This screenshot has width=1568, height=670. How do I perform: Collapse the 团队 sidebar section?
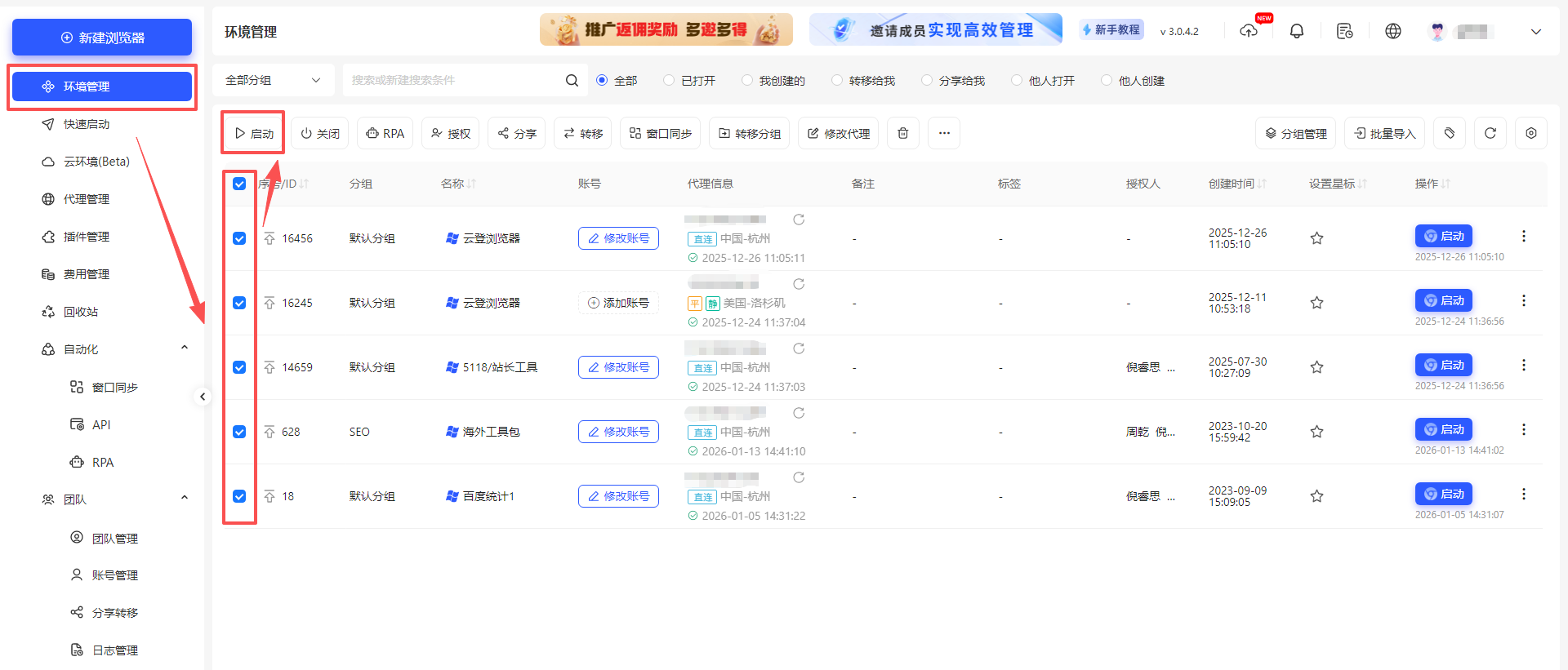(185, 498)
